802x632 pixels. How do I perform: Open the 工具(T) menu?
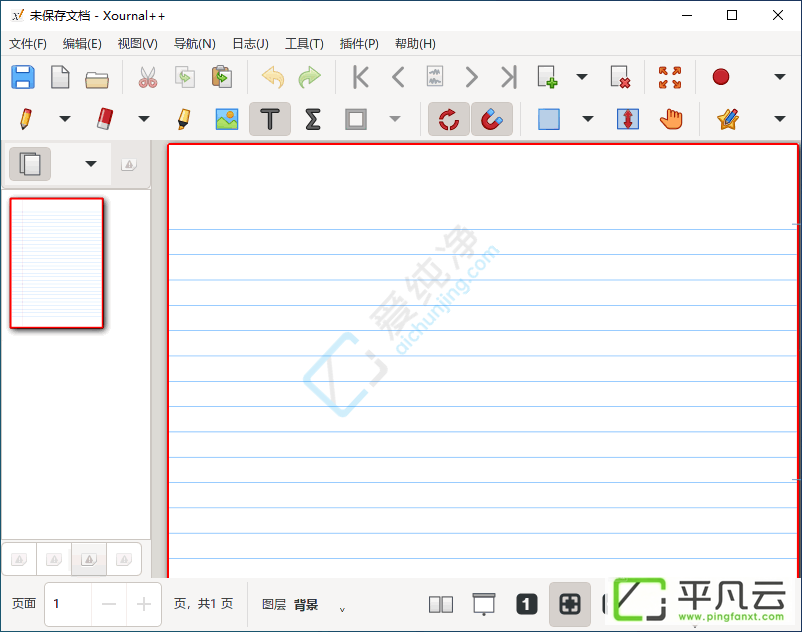(304, 44)
